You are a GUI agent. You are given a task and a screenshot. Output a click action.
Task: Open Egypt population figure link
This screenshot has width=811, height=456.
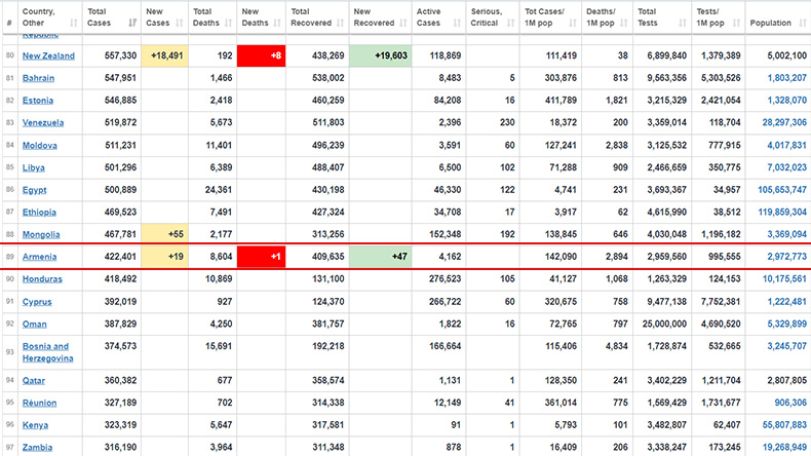pyautogui.click(x=782, y=190)
